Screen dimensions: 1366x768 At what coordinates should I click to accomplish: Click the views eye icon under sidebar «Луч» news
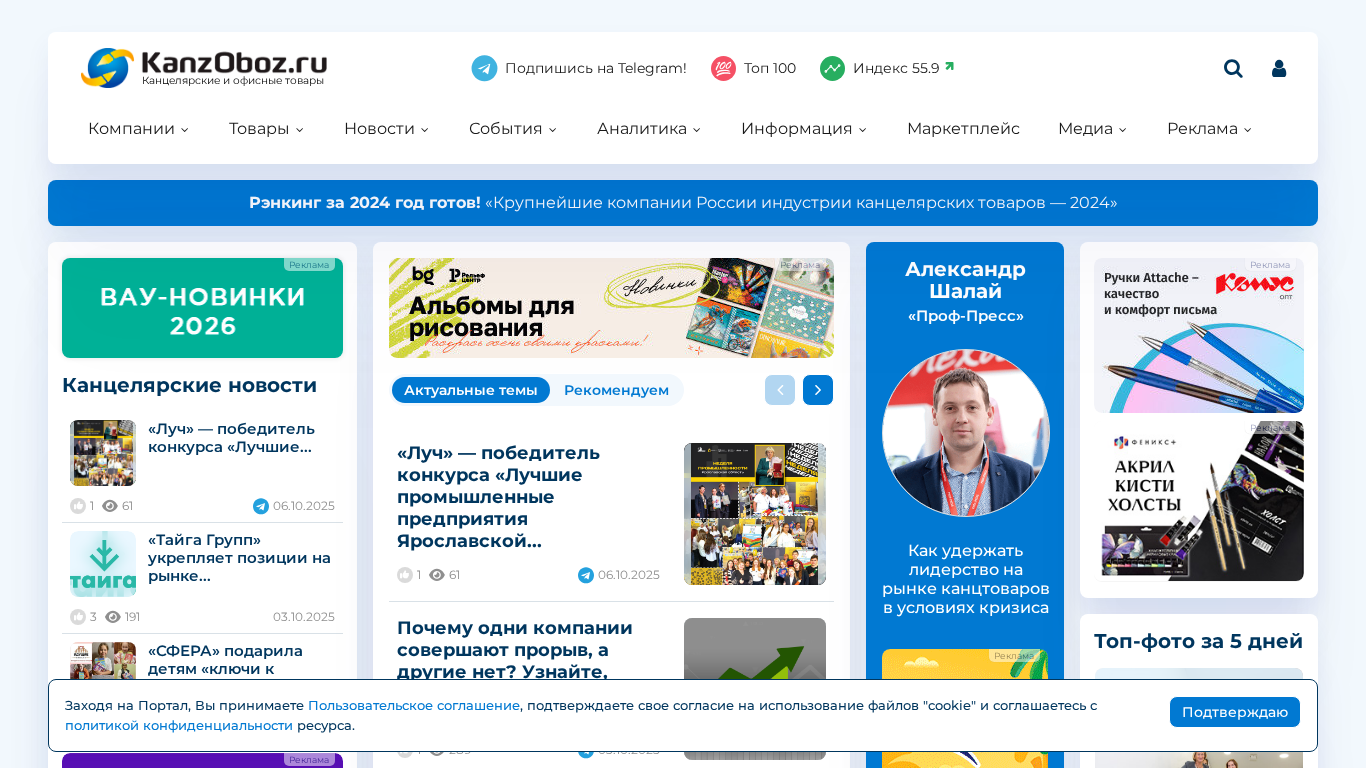coord(110,506)
